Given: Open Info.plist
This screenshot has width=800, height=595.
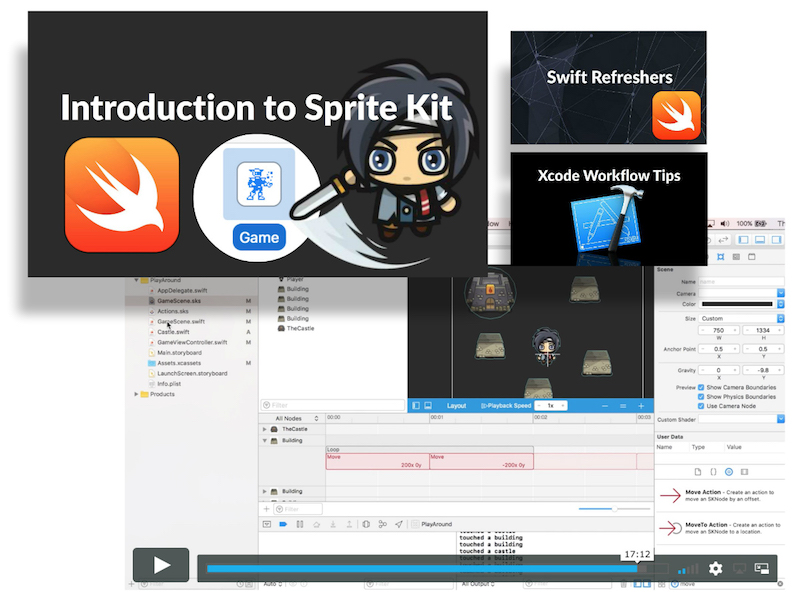Looking at the screenshot, I should 169,384.
